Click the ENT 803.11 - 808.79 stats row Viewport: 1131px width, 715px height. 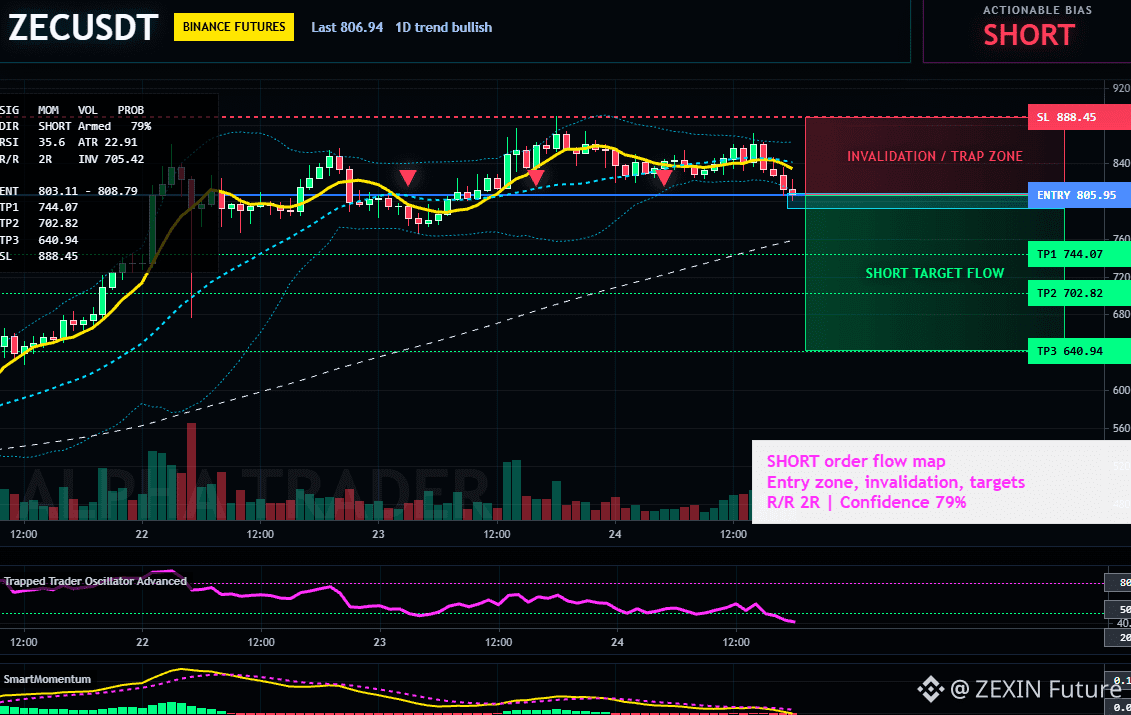(x=69, y=191)
